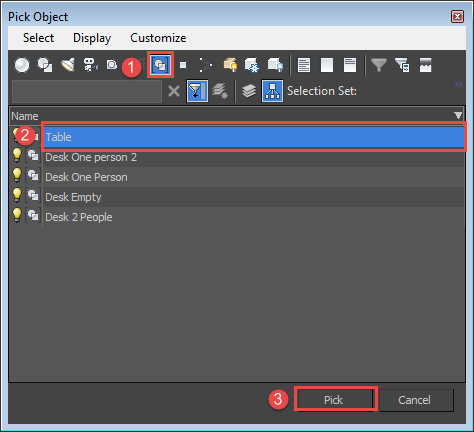Click the Select Invert icon

[350, 65]
